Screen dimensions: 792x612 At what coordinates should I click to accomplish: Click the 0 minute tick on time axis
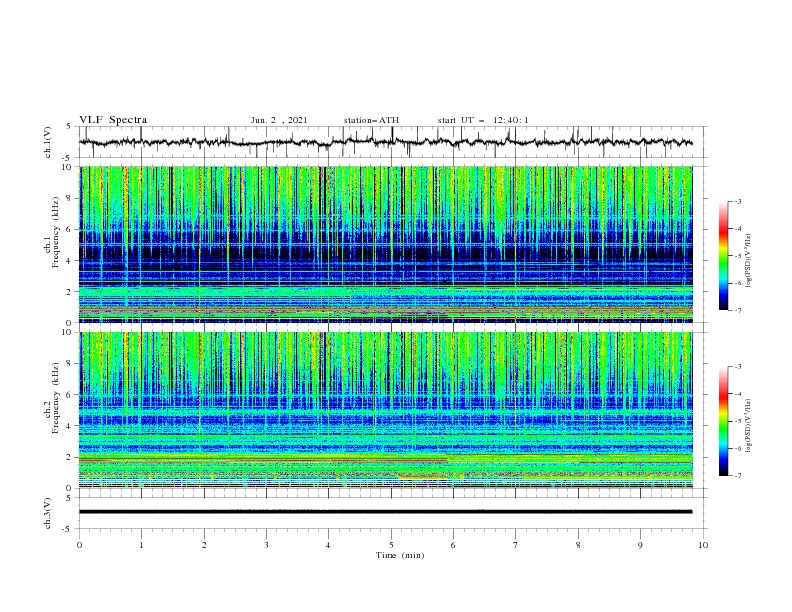tap(79, 545)
